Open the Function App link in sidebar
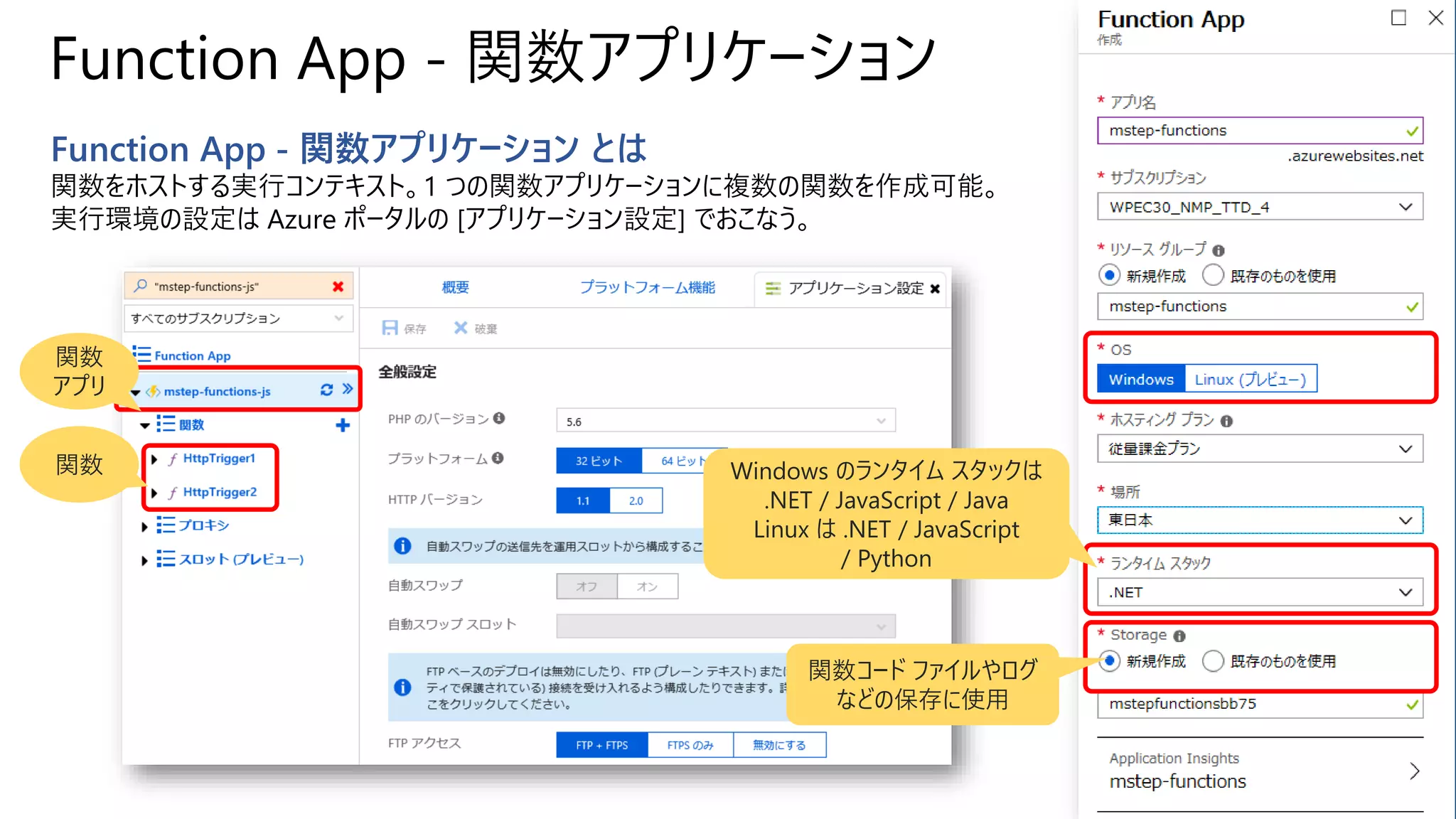 click(192, 355)
